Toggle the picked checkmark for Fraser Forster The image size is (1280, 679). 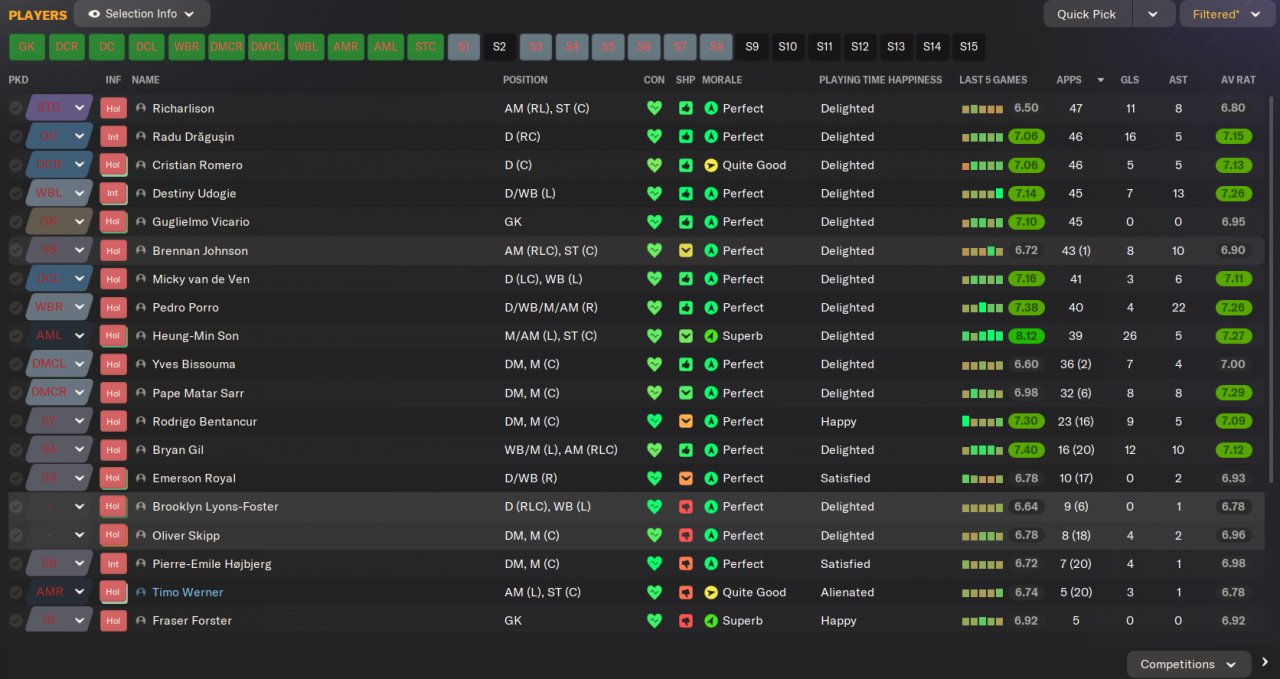pyautogui.click(x=16, y=621)
